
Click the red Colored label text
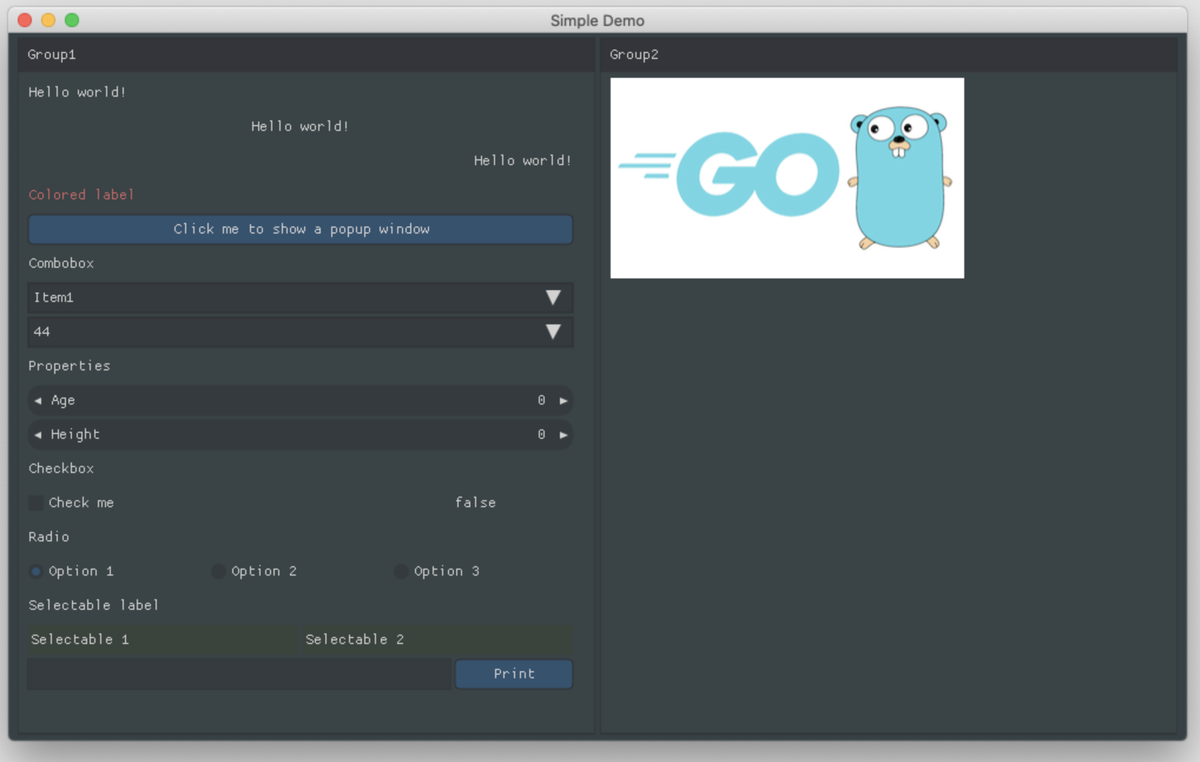[81, 195]
